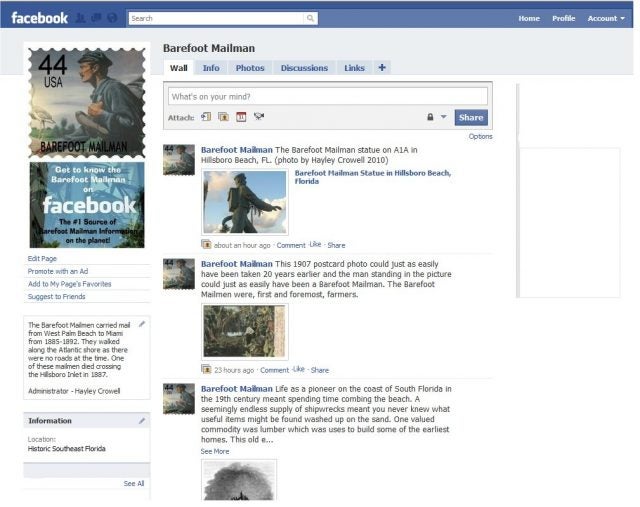Open the statue photo thumbnail

[245, 202]
